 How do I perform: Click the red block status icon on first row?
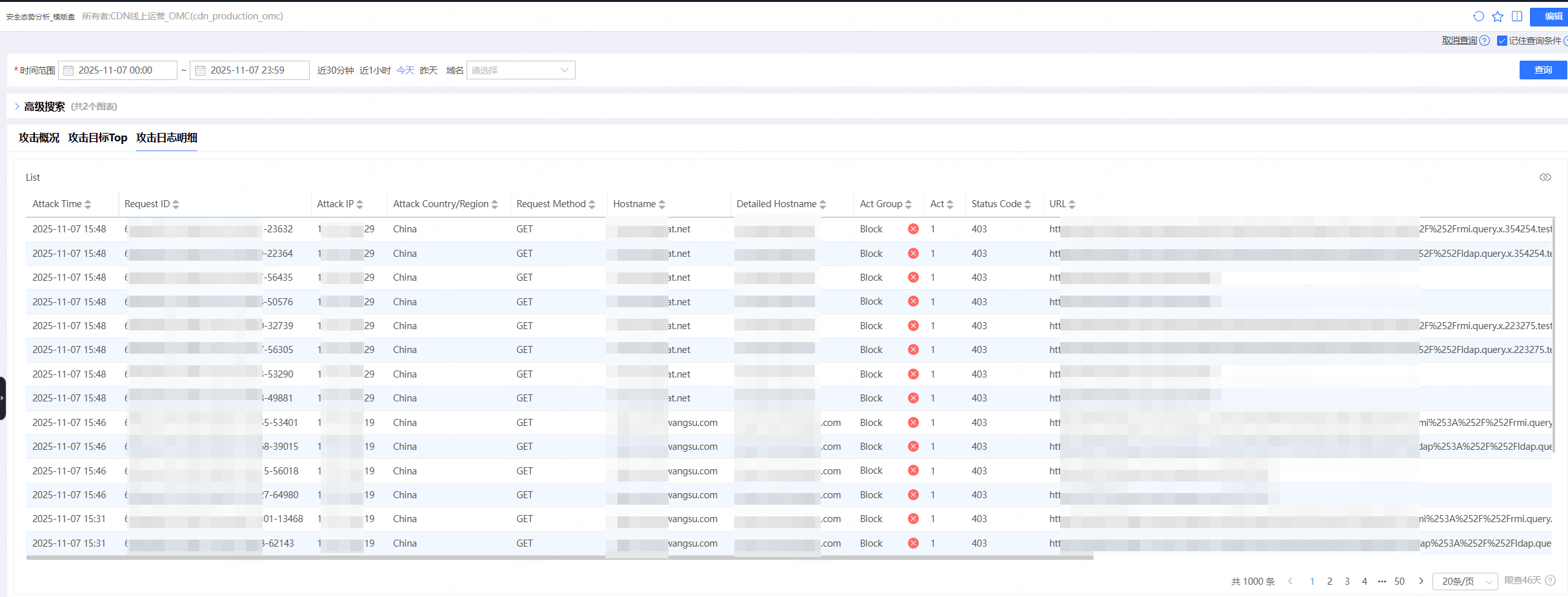(913, 228)
